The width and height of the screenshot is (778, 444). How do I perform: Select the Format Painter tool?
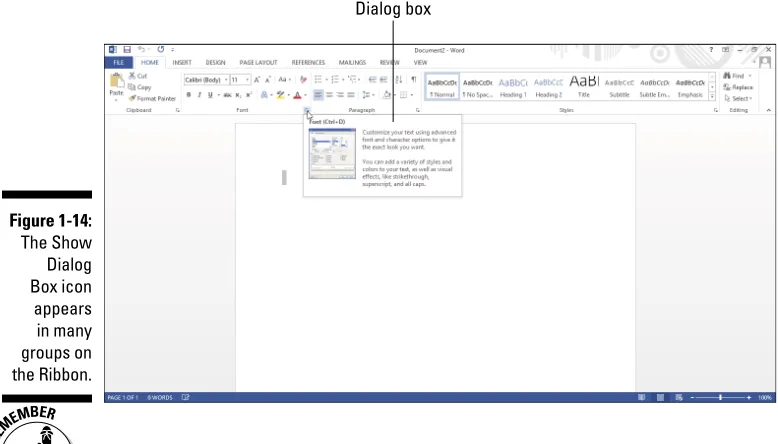pos(152,99)
